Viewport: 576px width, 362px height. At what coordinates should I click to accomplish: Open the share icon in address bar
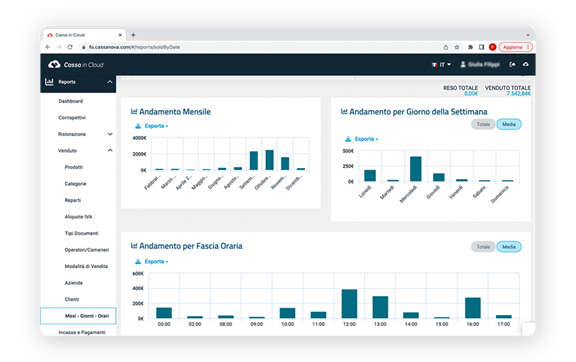(446, 47)
